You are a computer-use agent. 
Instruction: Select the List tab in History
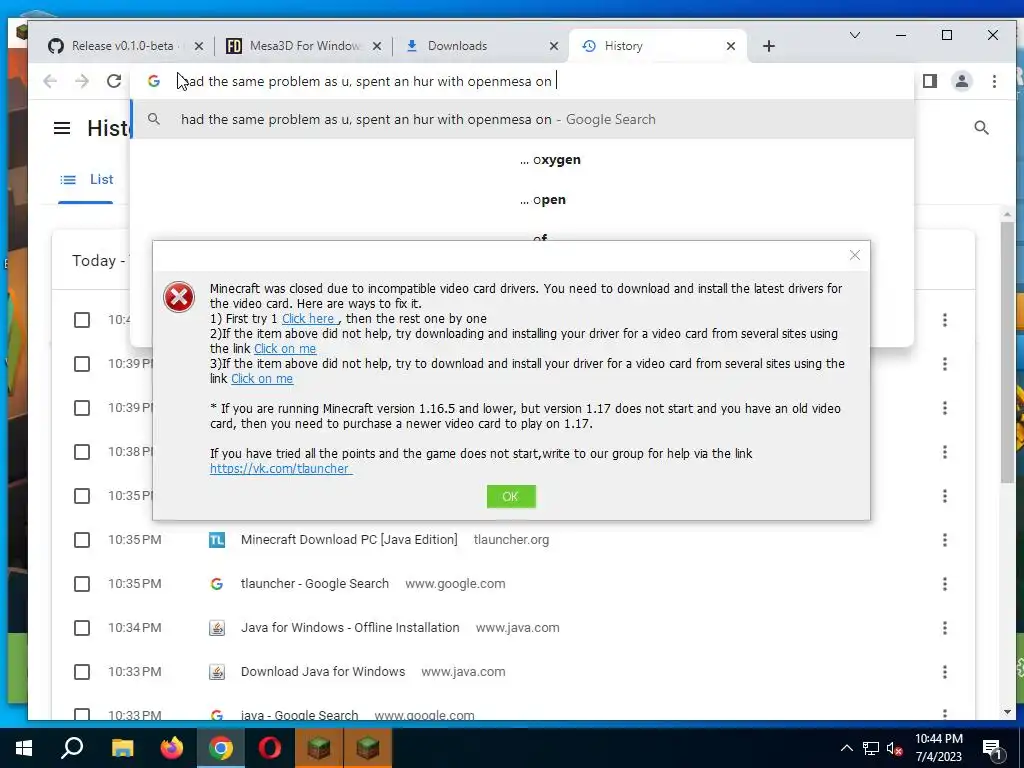(x=86, y=180)
